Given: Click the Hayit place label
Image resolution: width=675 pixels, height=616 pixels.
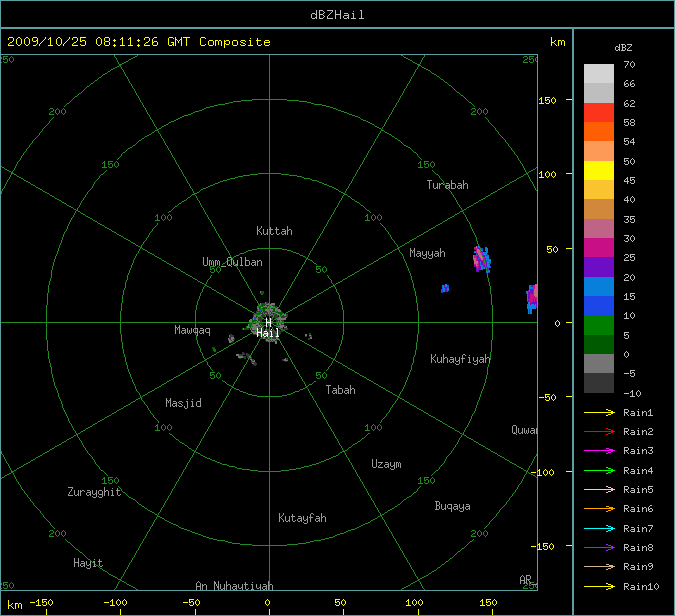Looking at the screenshot, I should tap(88, 563).
